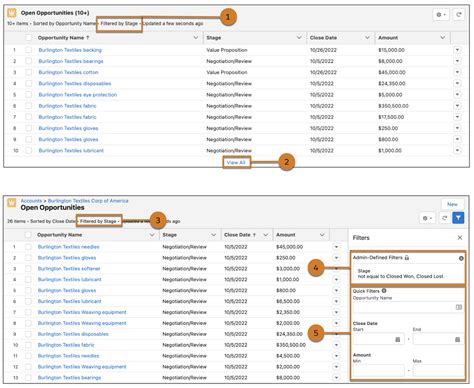This screenshot has width=474, height=388.
Task: Click lock icon next to Admin-Defined Filters
Action: [407, 258]
